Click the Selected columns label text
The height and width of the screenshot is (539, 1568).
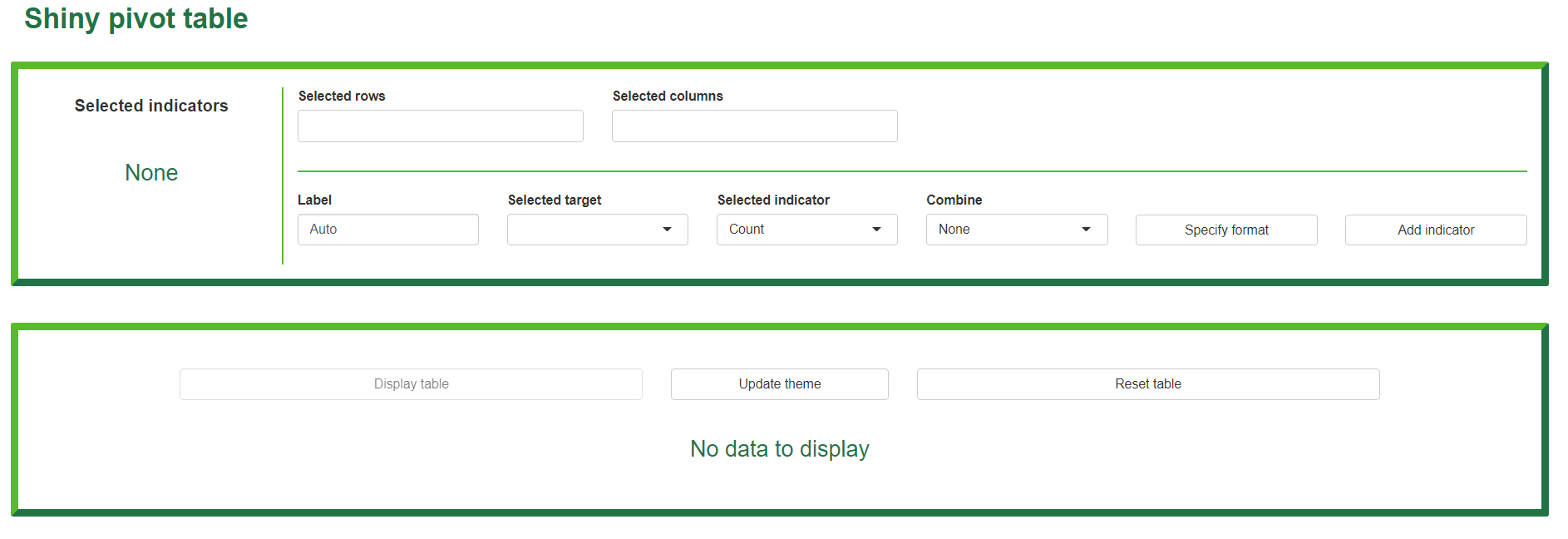tap(668, 96)
